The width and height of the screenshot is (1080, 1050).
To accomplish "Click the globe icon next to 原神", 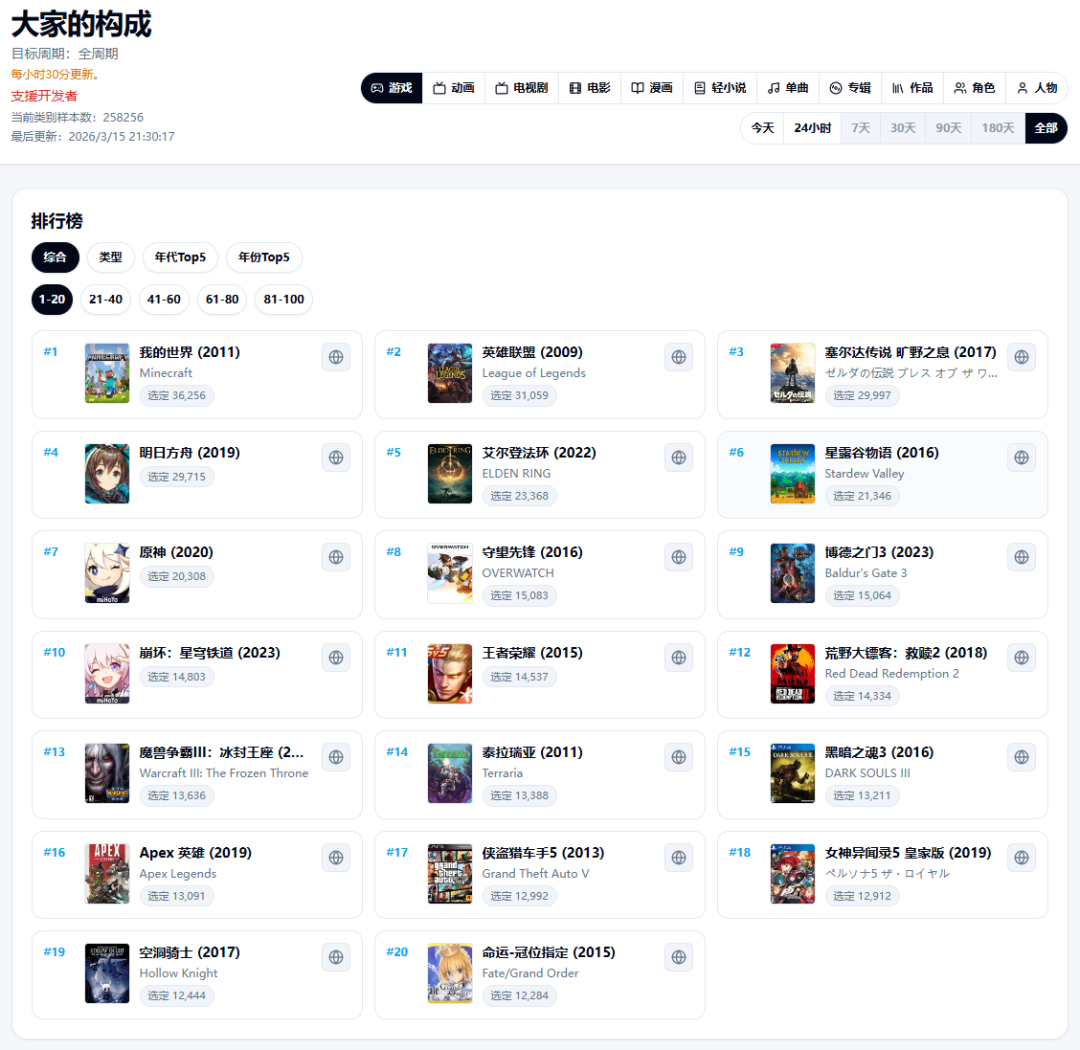I will click(336, 557).
